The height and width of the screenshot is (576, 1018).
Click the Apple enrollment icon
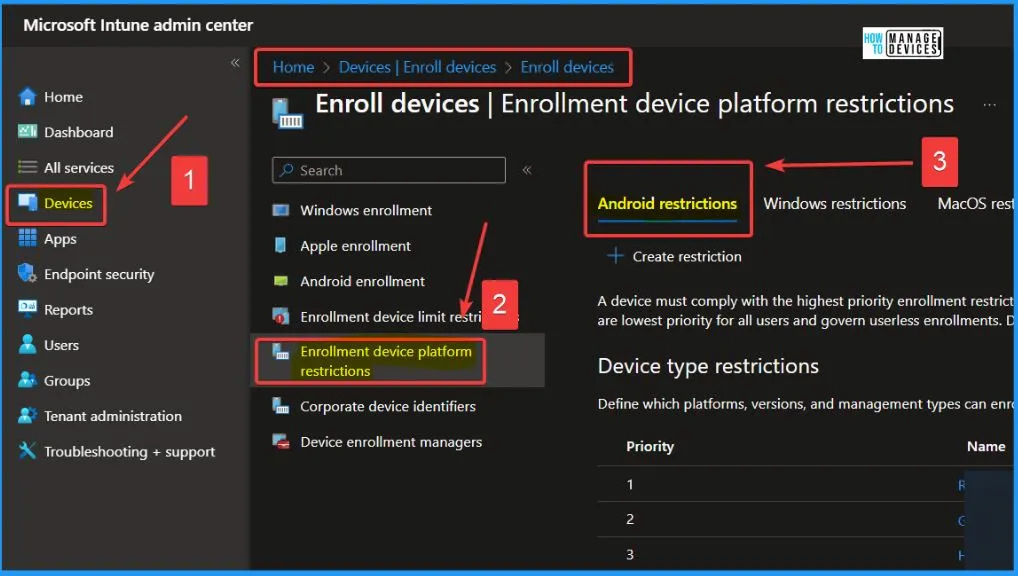280,245
